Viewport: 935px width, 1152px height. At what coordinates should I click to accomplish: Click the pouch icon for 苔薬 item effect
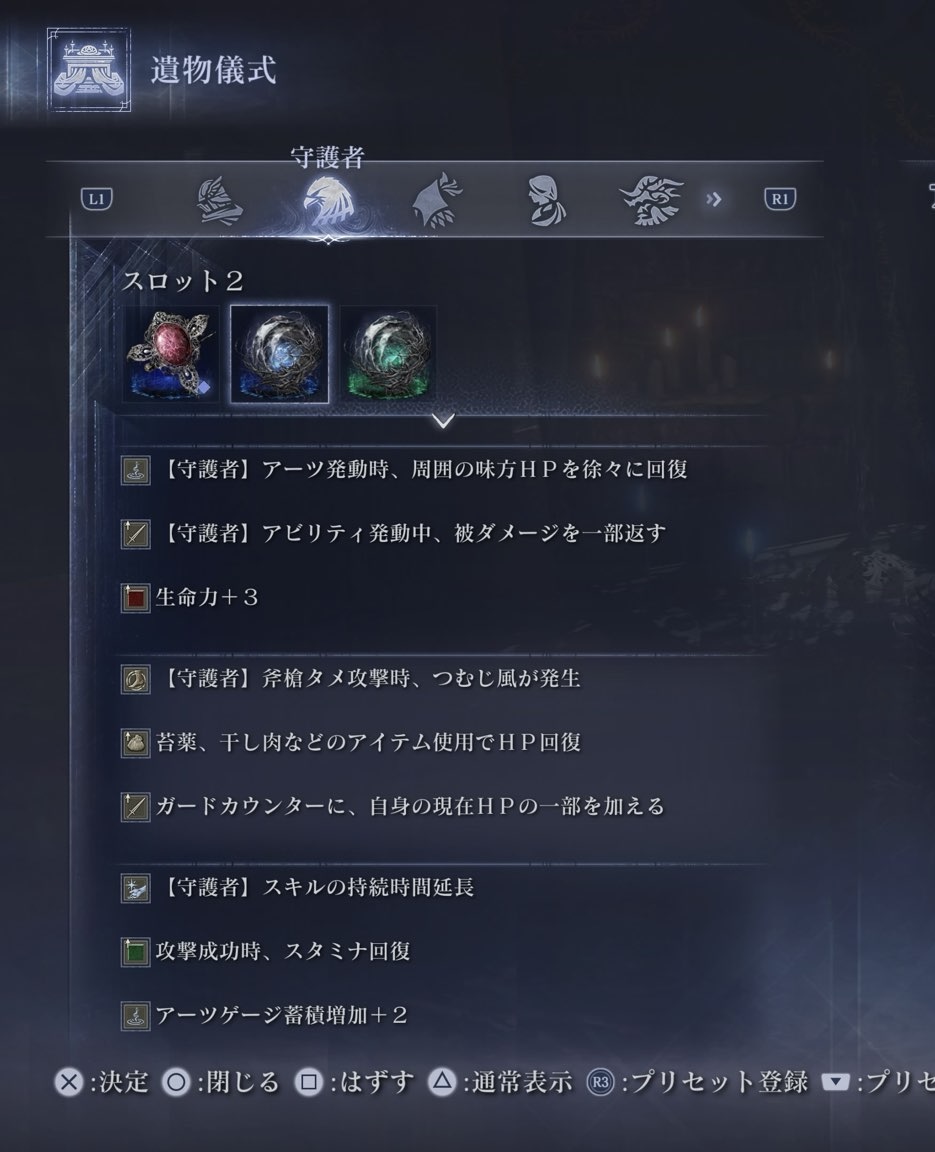coord(135,742)
